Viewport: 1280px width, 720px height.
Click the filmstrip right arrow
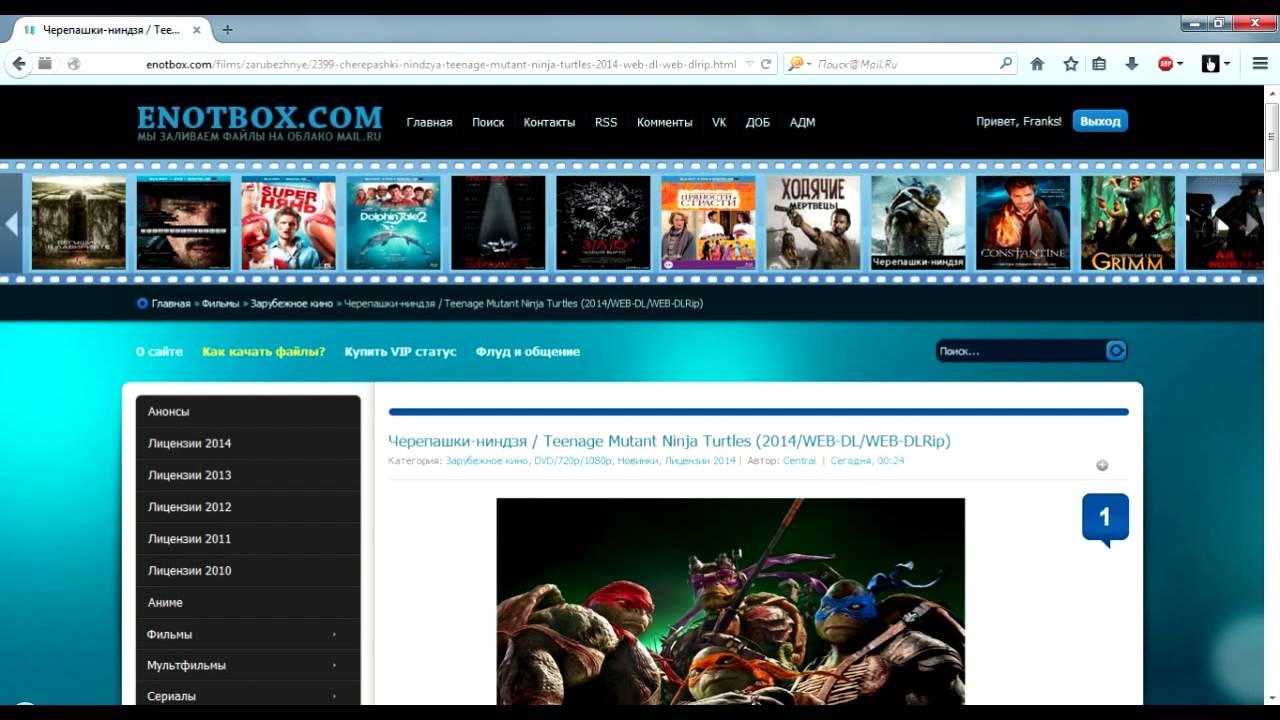coord(1251,223)
